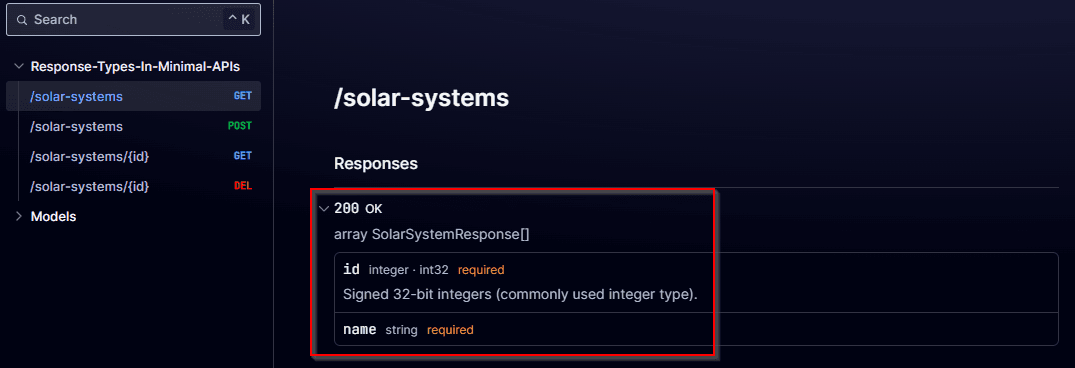The height and width of the screenshot is (368, 1075).
Task: Select the GET /solar-systems sidebar entry
Action: point(133,97)
